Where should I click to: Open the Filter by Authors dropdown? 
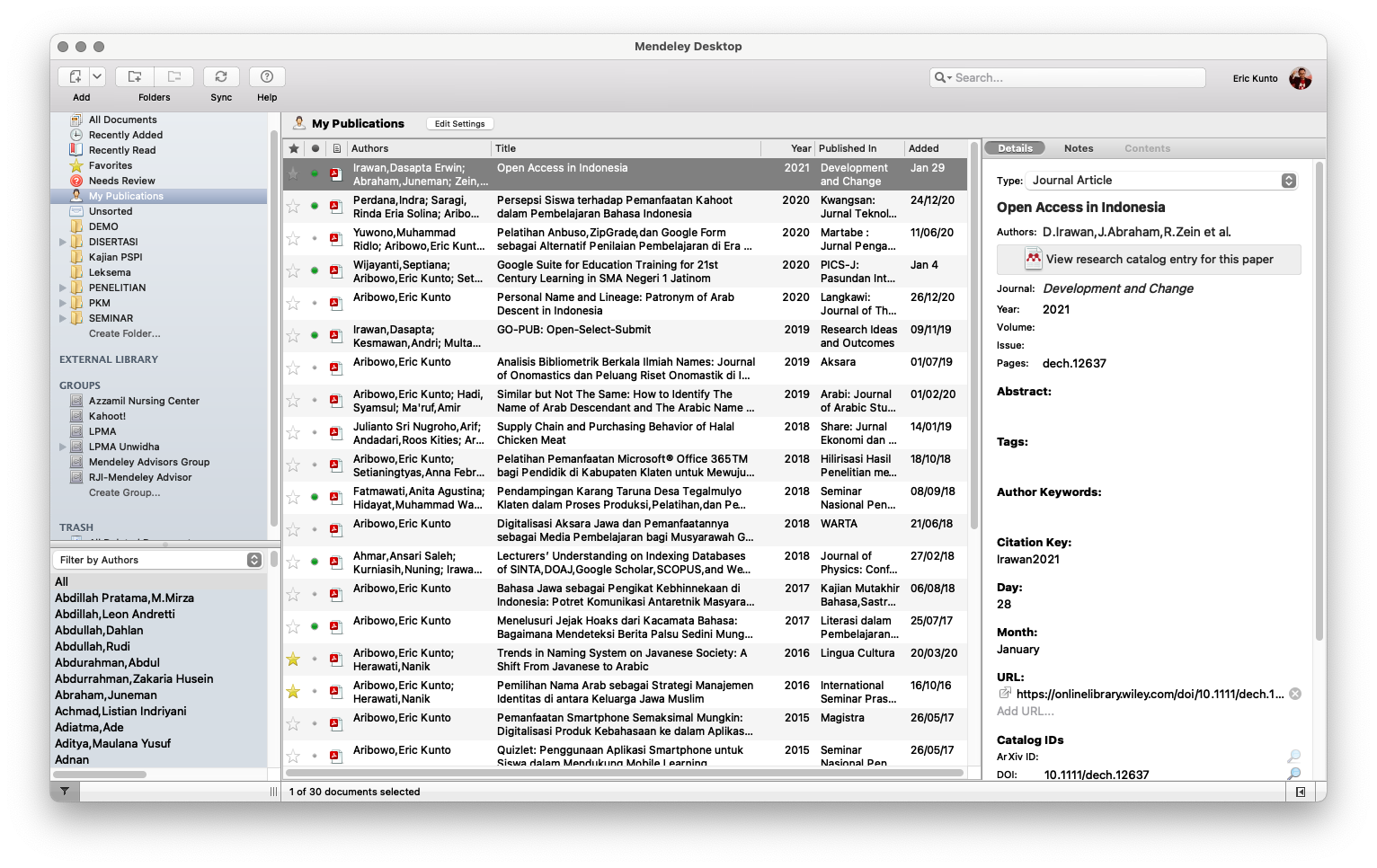click(158, 560)
